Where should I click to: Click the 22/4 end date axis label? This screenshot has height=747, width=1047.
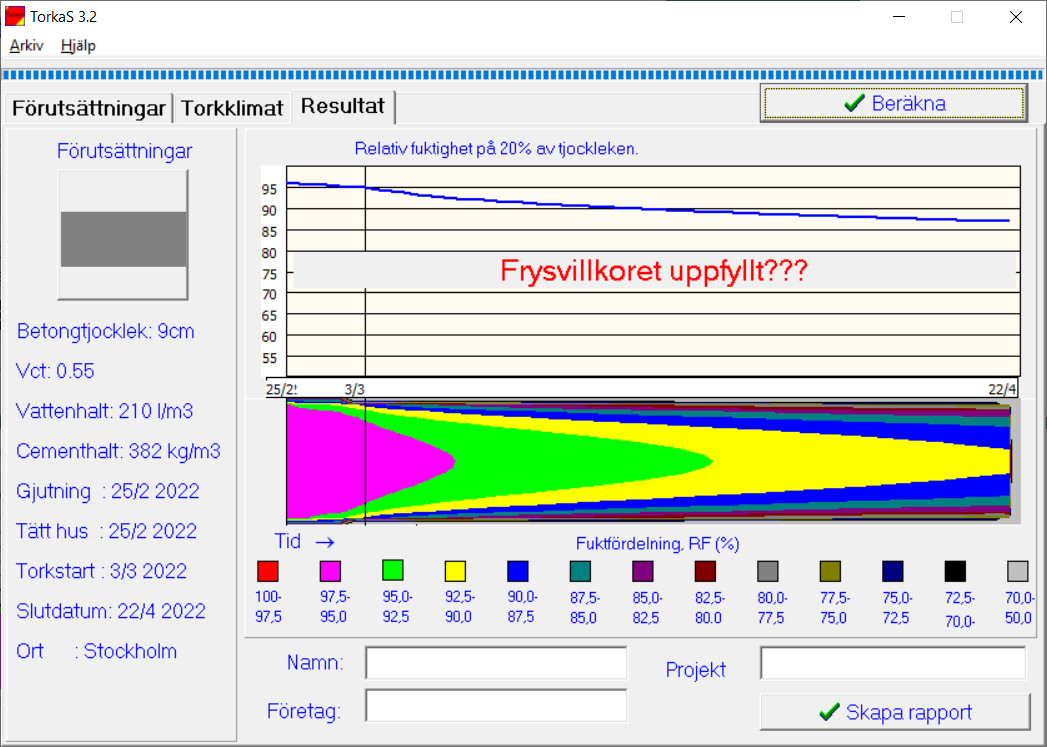[1002, 389]
